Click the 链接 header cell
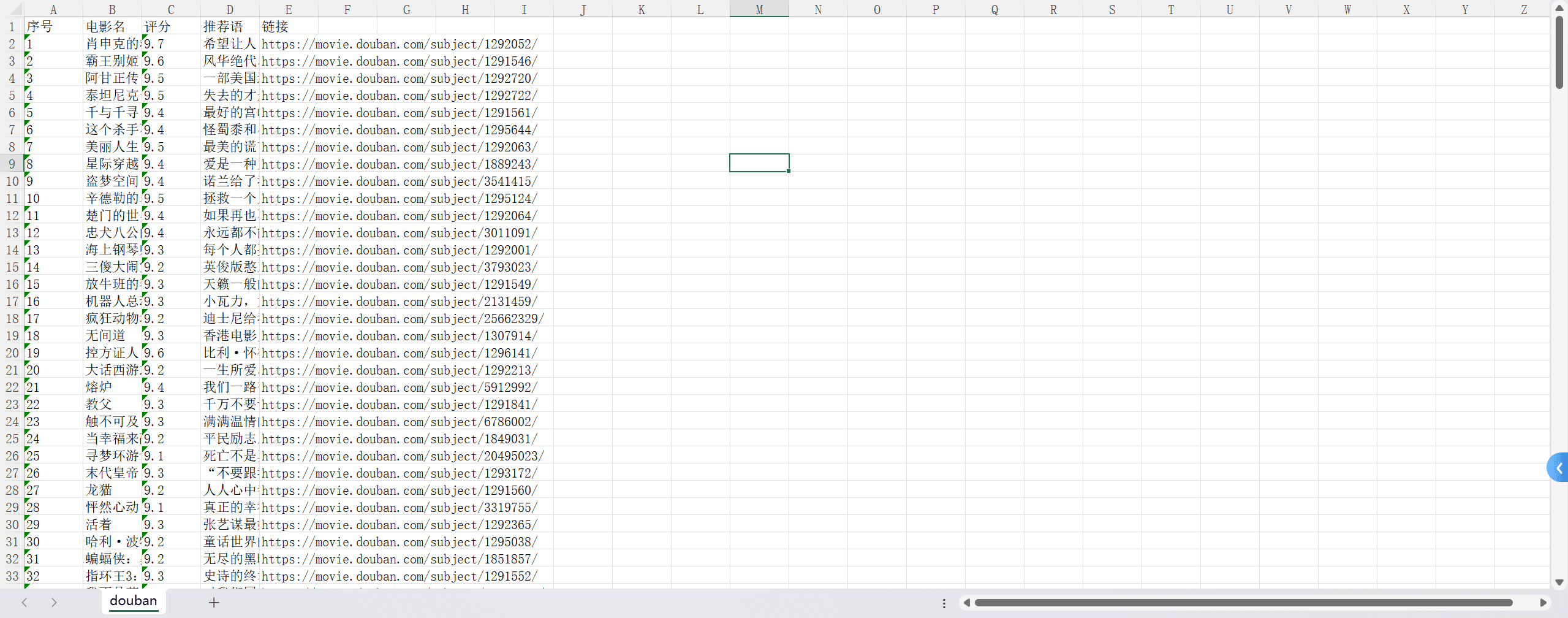This screenshot has width=1568, height=618. coord(289,26)
